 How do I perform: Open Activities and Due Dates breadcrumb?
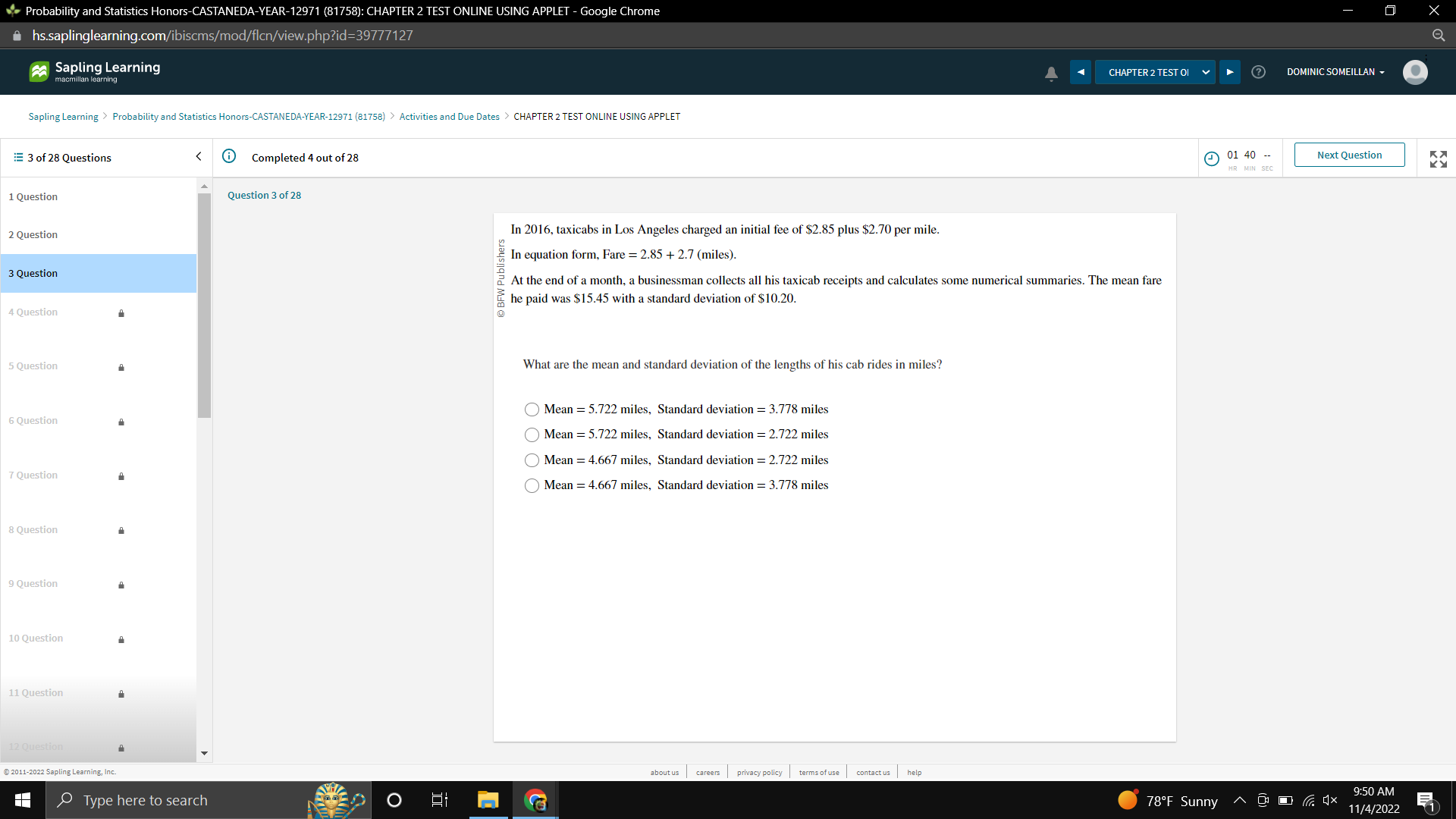[x=449, y=116]
